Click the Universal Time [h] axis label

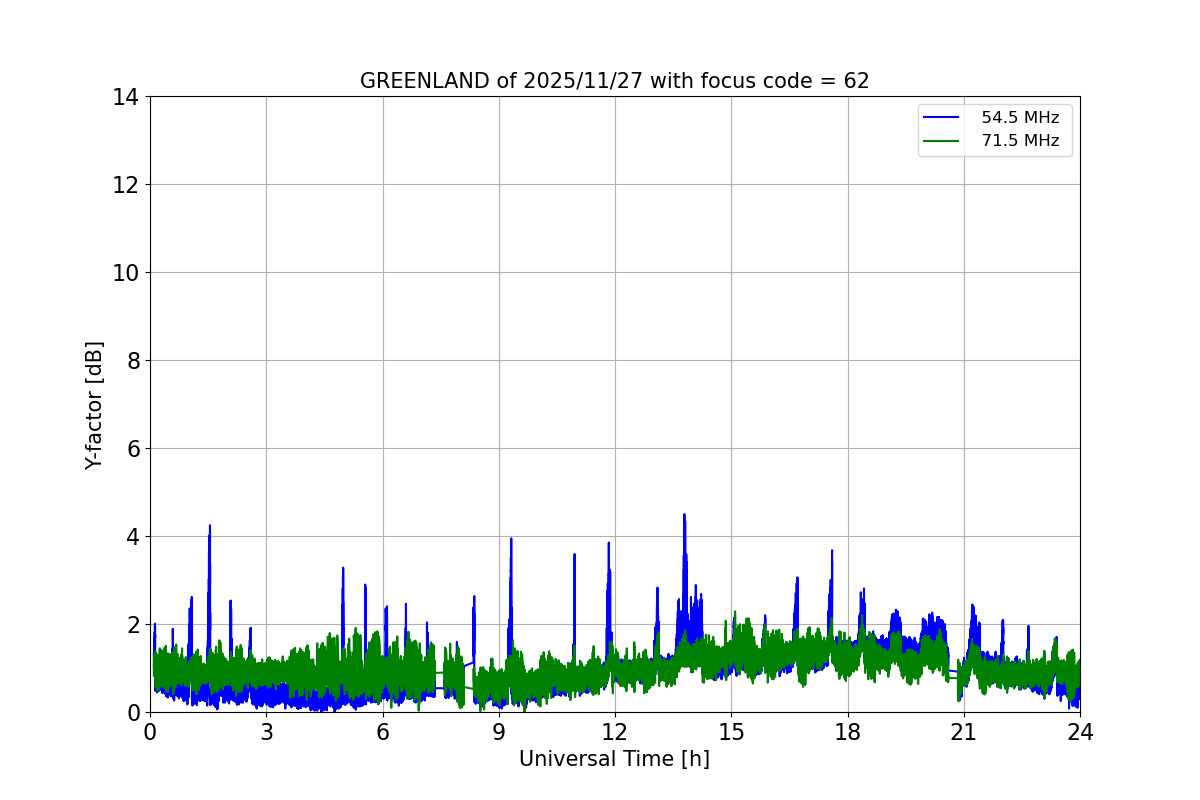pyautogui.click(x=614, y=759)
